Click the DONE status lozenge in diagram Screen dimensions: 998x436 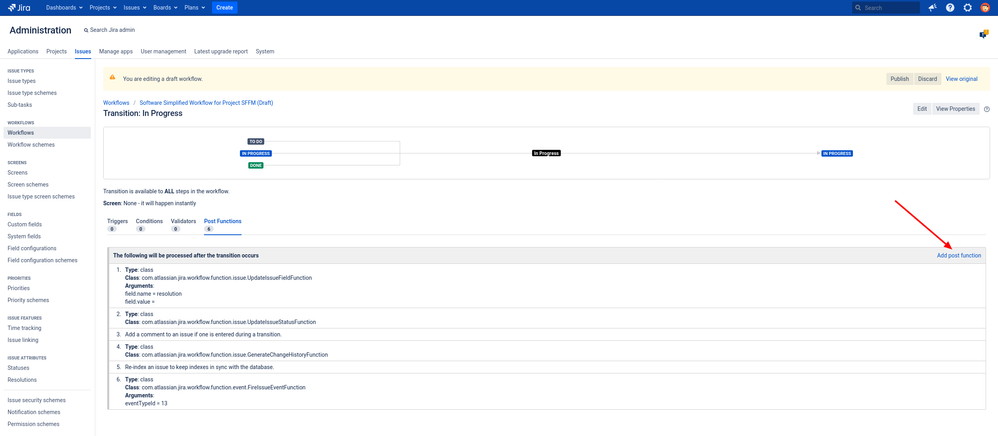tap(255, 165)
